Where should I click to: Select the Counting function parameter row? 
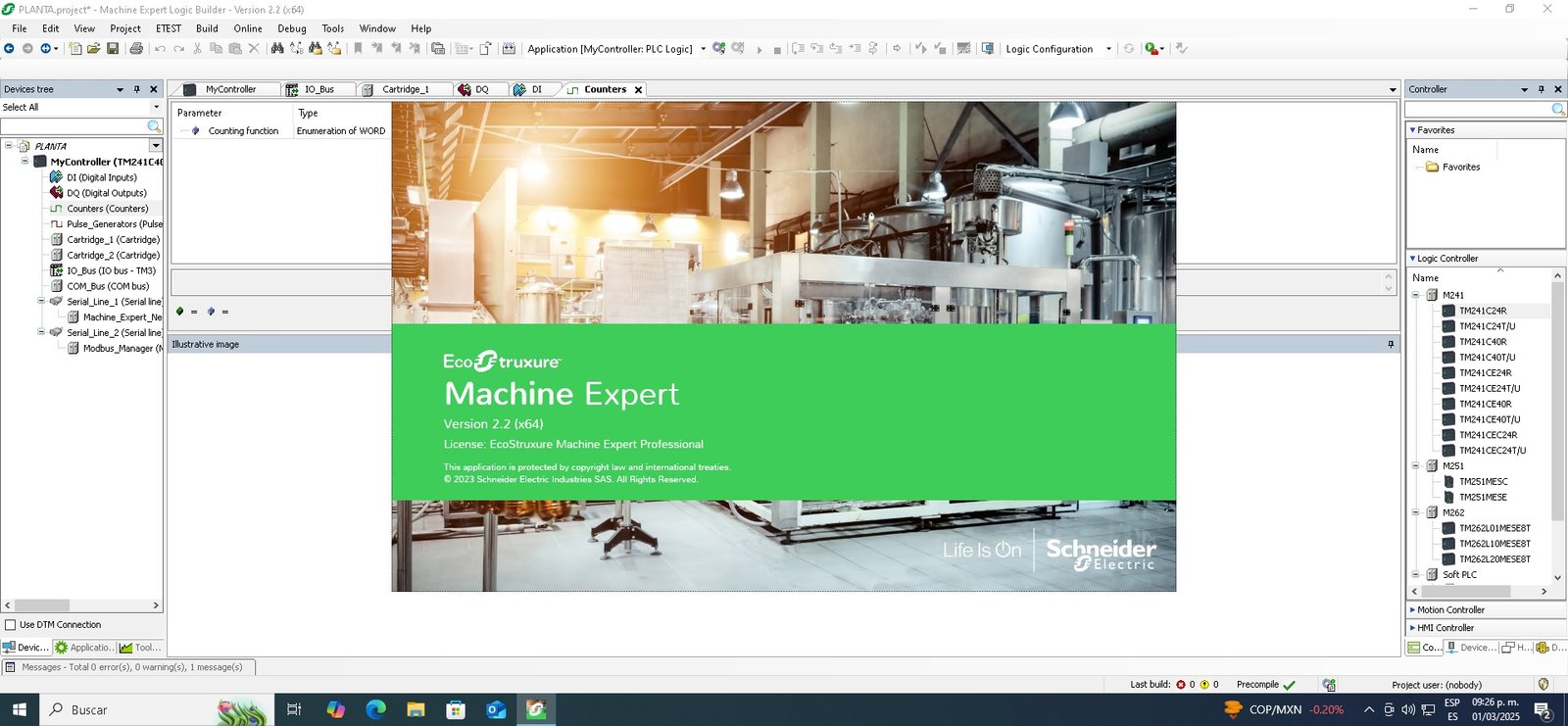281,130
